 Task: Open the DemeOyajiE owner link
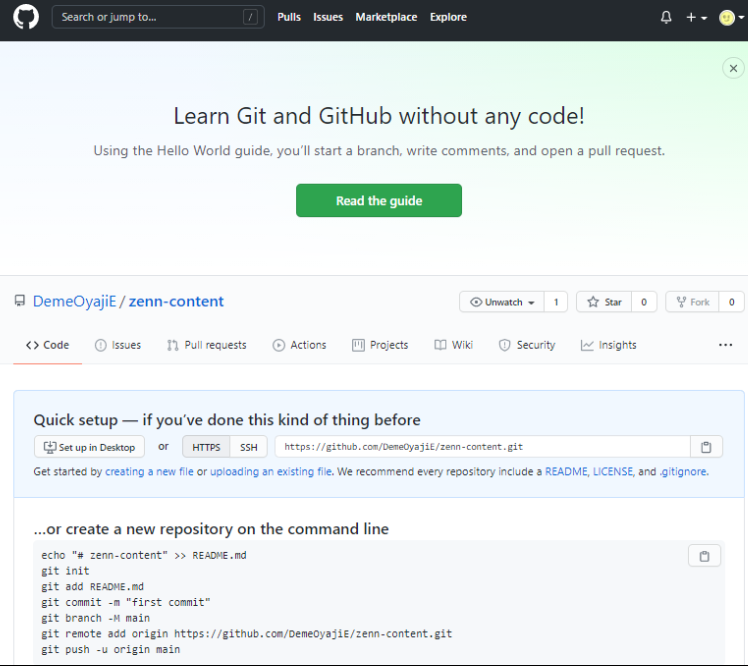click(x=74, y=302)
